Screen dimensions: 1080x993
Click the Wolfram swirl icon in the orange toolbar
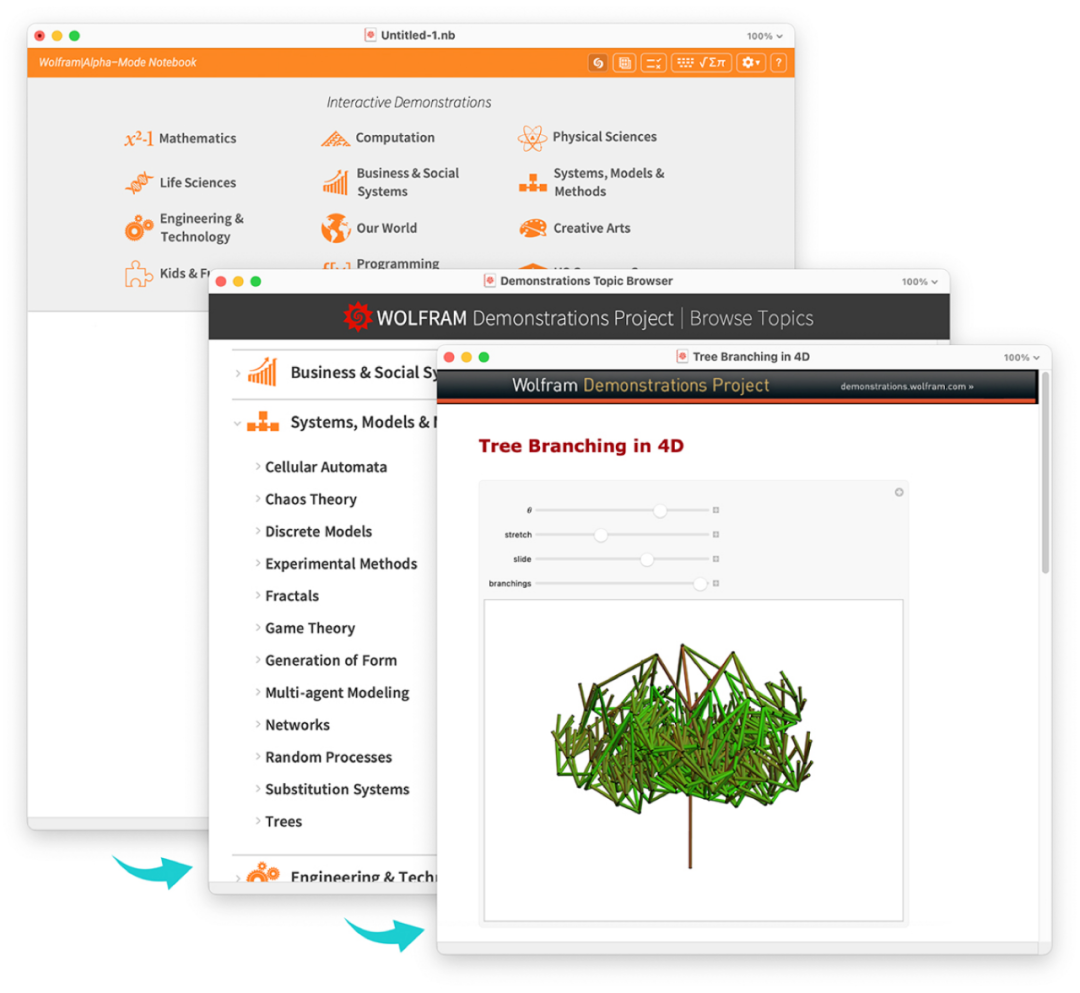pos(598,63)
